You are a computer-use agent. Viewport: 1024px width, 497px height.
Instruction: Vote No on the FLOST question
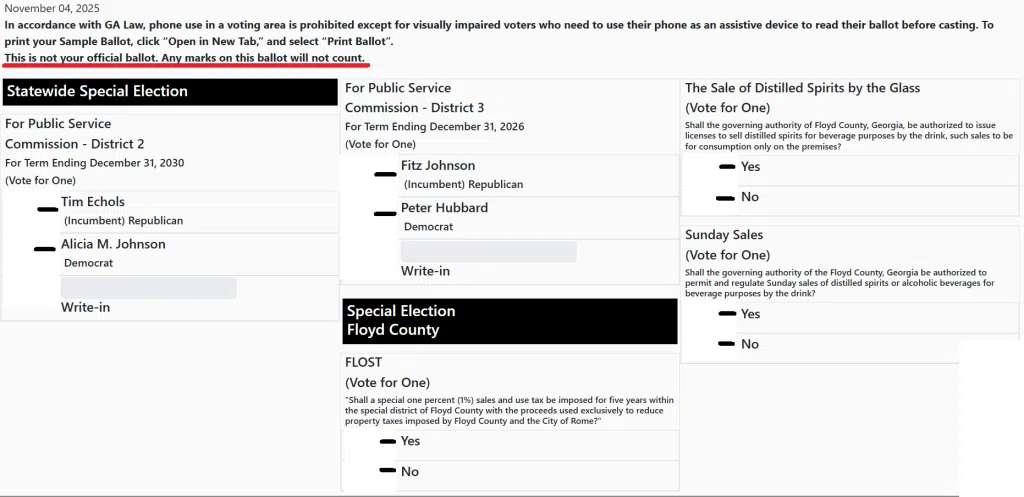point(388,471)
